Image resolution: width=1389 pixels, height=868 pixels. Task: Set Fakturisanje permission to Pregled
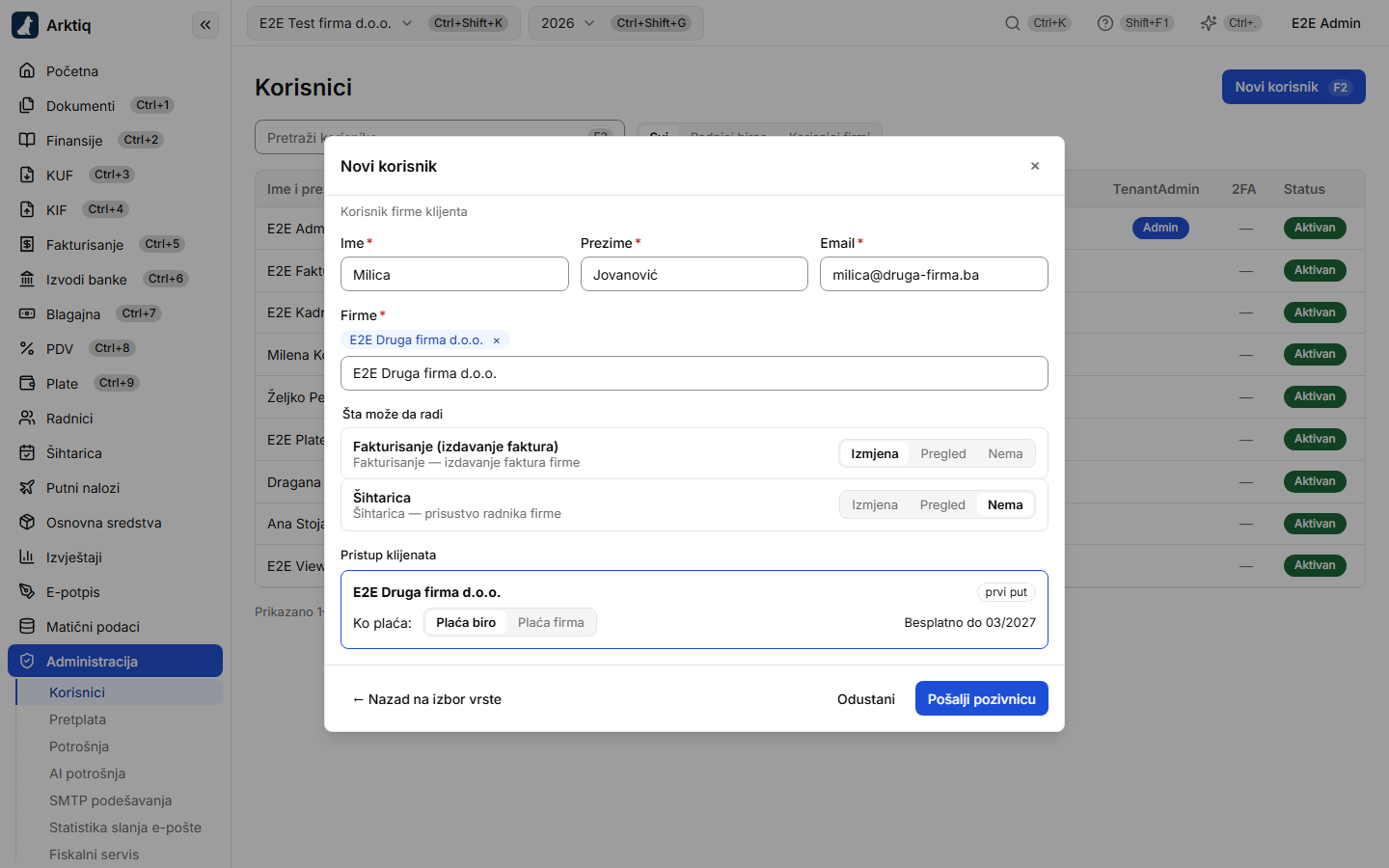coord(942,453)
